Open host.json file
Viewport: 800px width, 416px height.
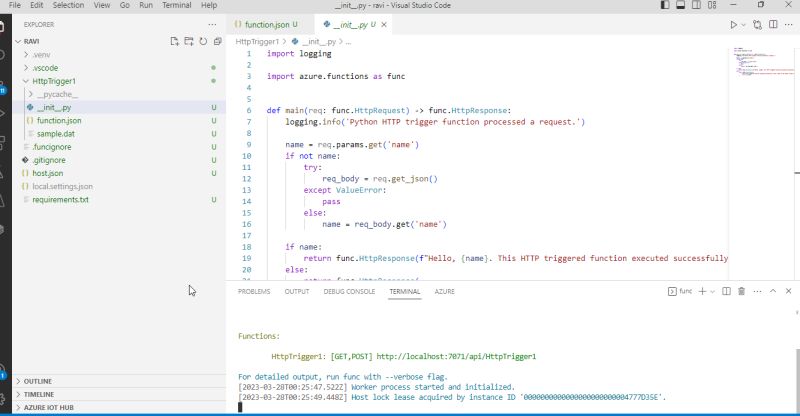coord(118,174)
